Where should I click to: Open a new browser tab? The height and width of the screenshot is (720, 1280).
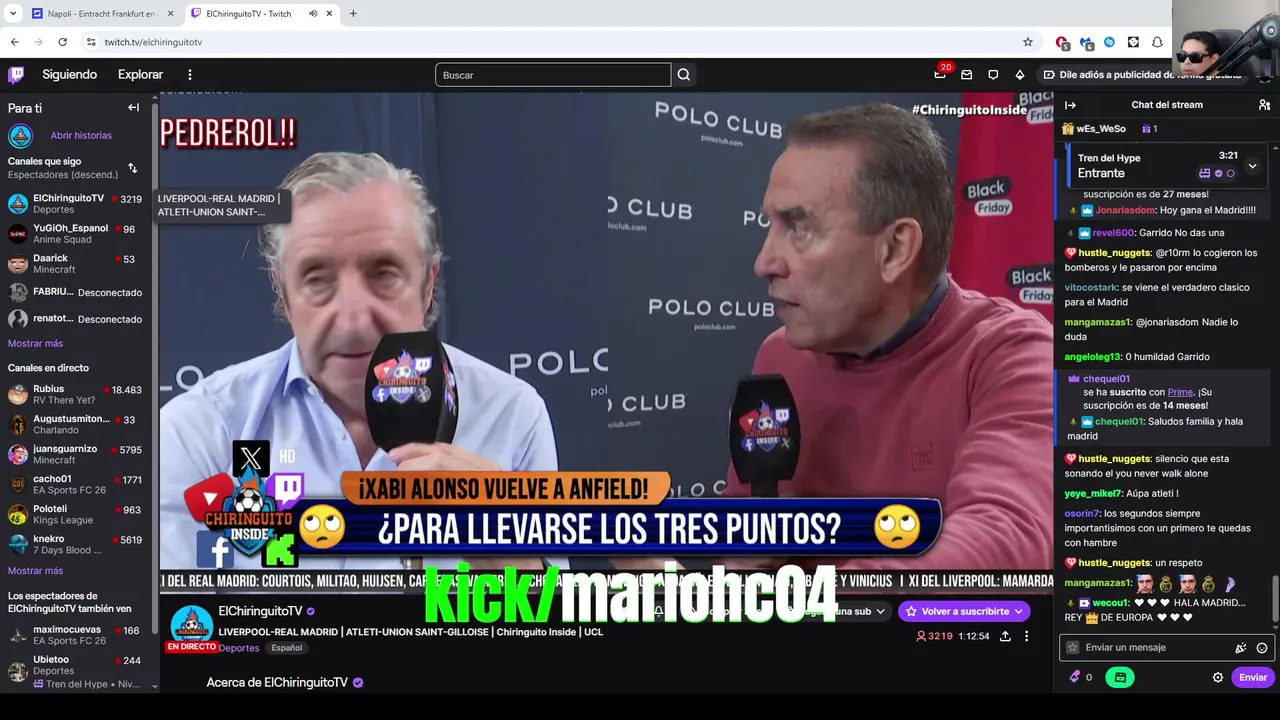click(x=353, y=14)
